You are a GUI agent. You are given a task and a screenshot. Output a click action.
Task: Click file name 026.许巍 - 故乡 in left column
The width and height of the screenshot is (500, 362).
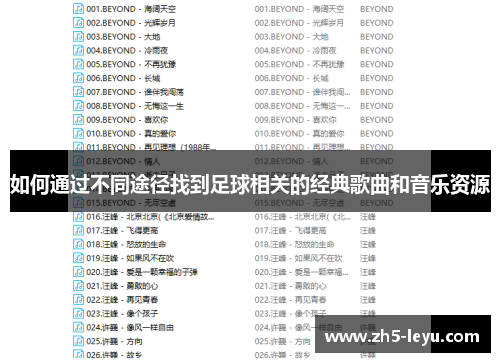pyautogui.click(x=114, y=355)
